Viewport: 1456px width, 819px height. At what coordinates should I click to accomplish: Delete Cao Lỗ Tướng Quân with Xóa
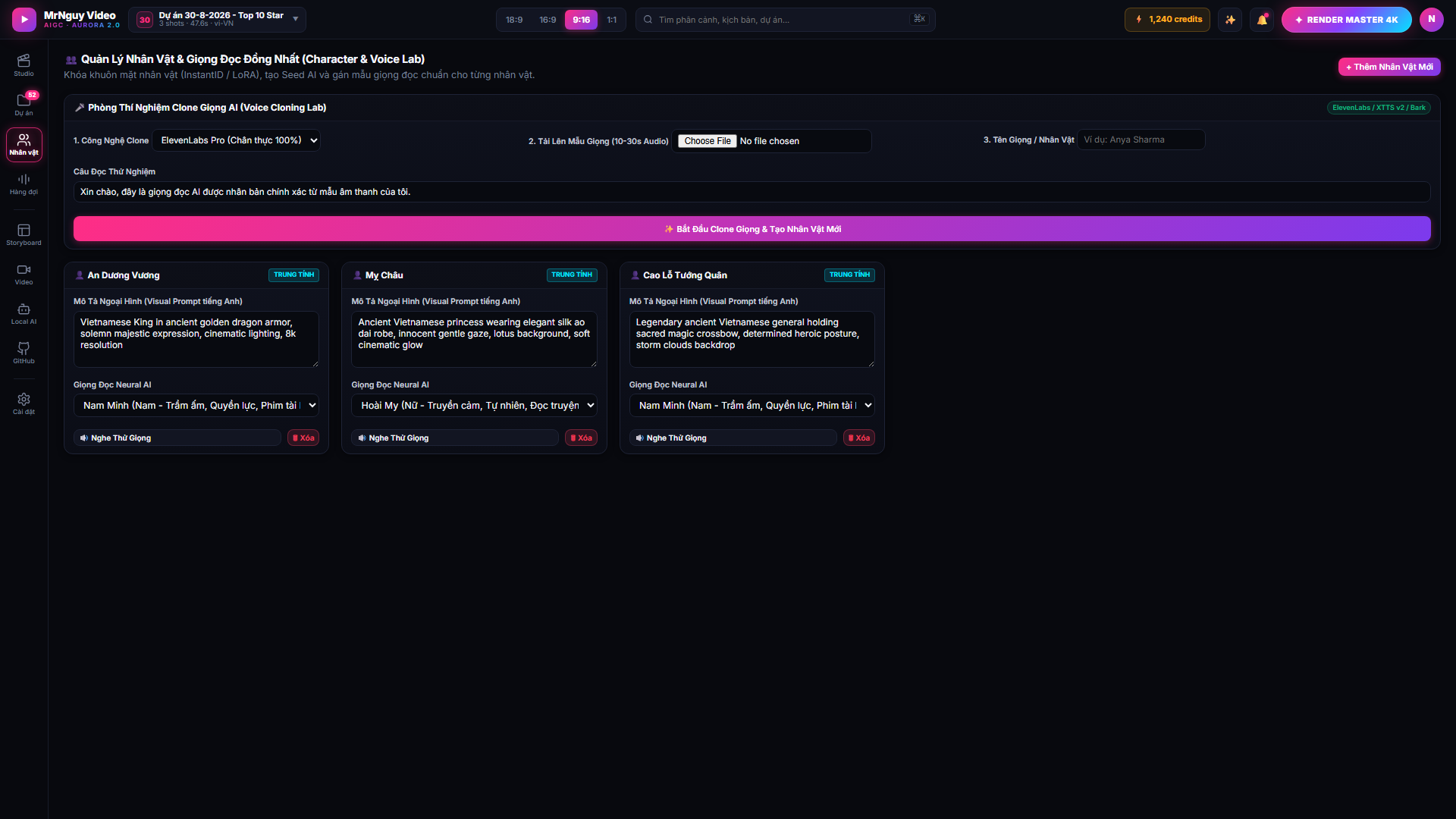click(x=859, y=438)
